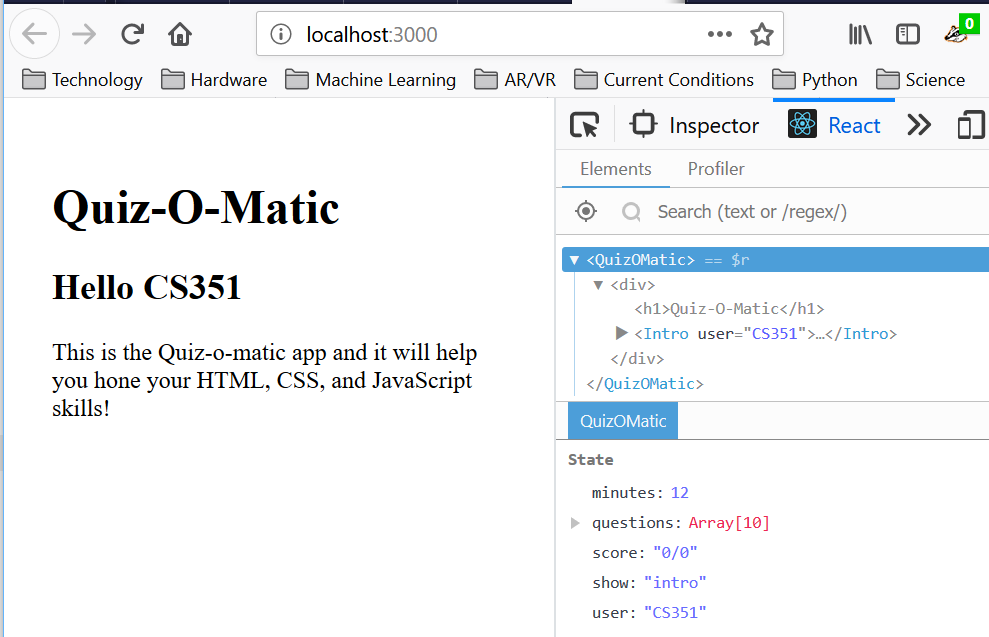Switch to the Profiler tab

[715, 169]
